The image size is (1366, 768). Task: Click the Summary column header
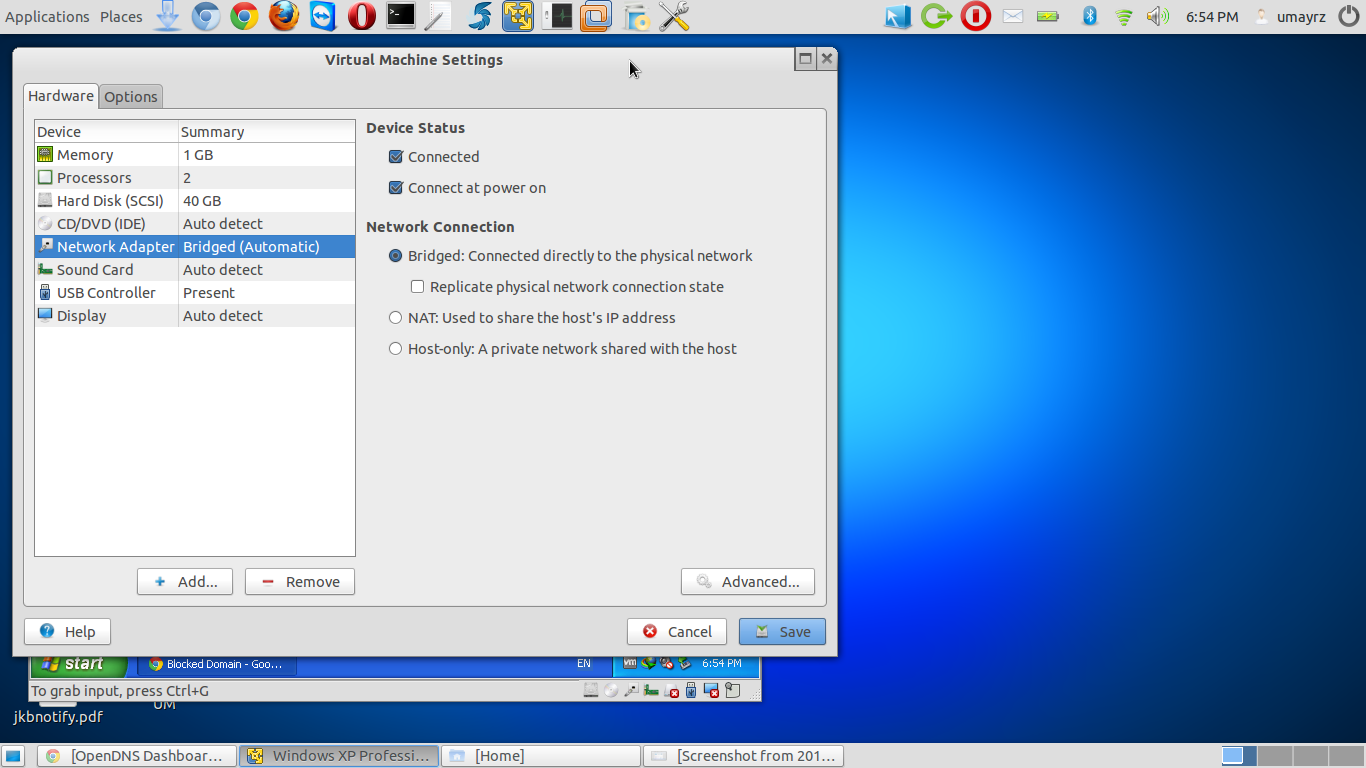[x=267, y=132]
